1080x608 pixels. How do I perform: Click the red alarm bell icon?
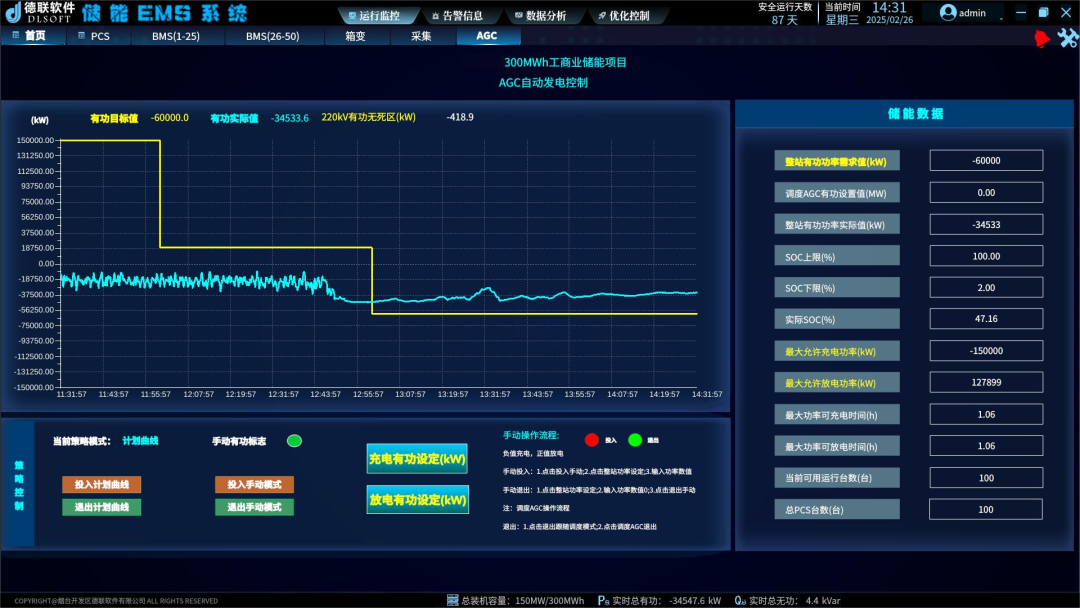pyautogui.click(x=1041, y=38)
